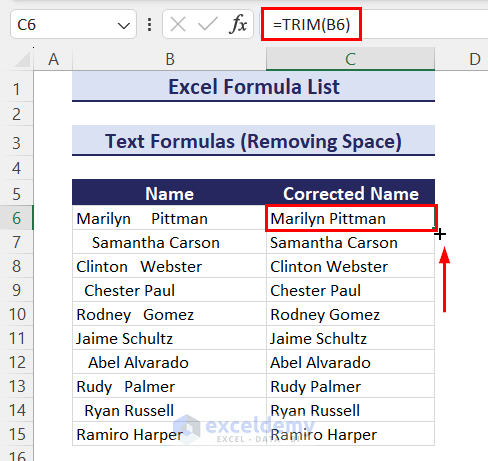Image resolution: width=488 pixels, height=461 pixels.
Task: Select column C header
Action: pyautogui.click(x=350, y=59)
